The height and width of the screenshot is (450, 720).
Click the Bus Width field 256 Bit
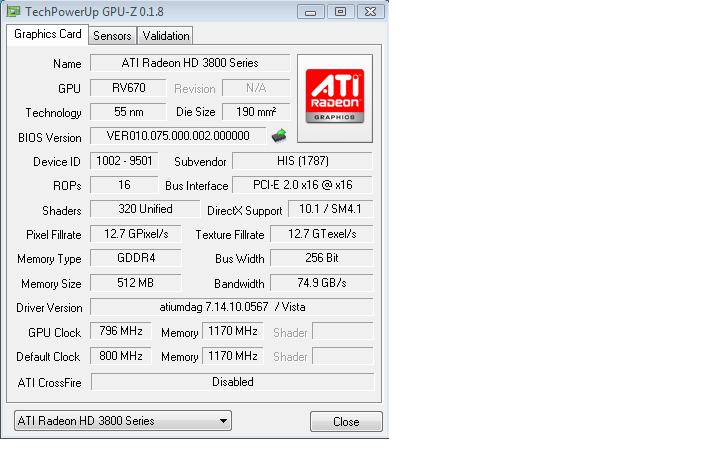[x=322, y=258]
